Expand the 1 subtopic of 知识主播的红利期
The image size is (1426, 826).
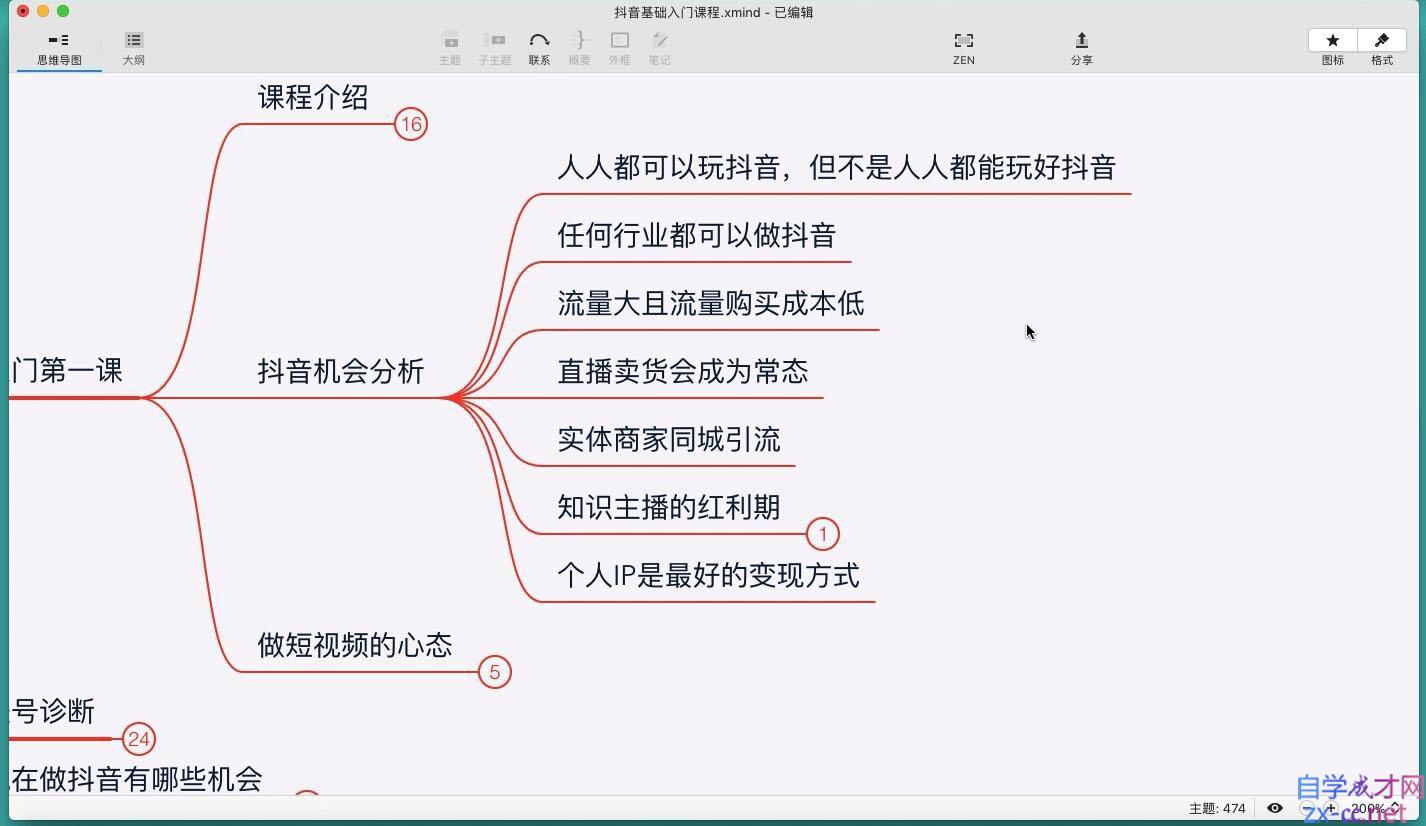[x=822, y=534]
